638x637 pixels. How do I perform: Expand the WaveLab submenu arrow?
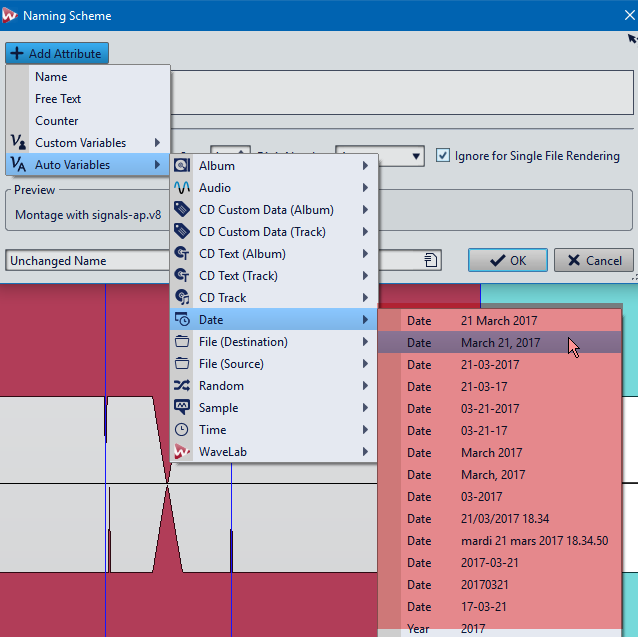[365, 452]
